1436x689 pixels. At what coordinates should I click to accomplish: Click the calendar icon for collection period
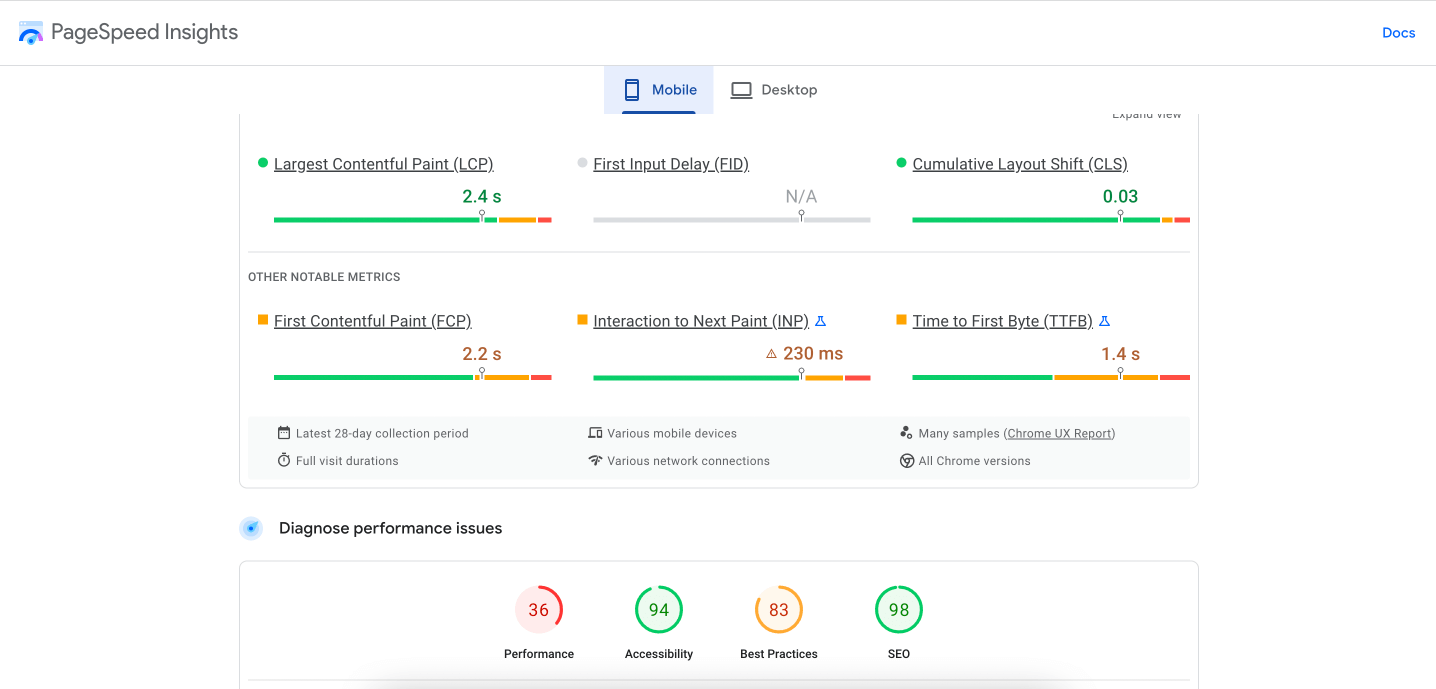(284, 433)
